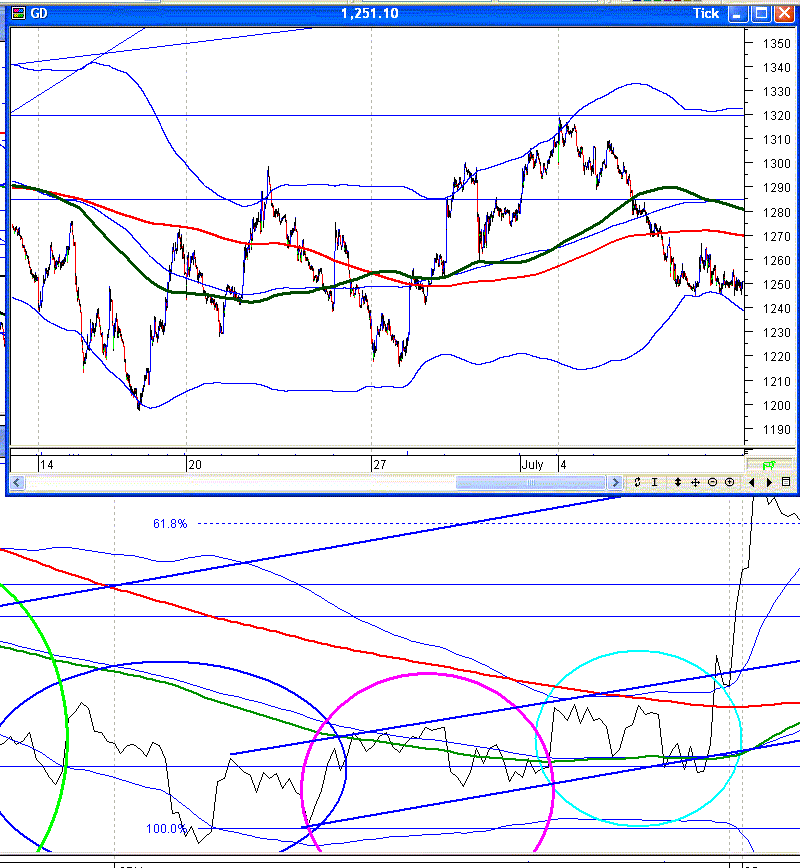Screen dimensions: 800x868
Task: Click the green indicator in the chart corner
Action: click(x=769, y=465)
